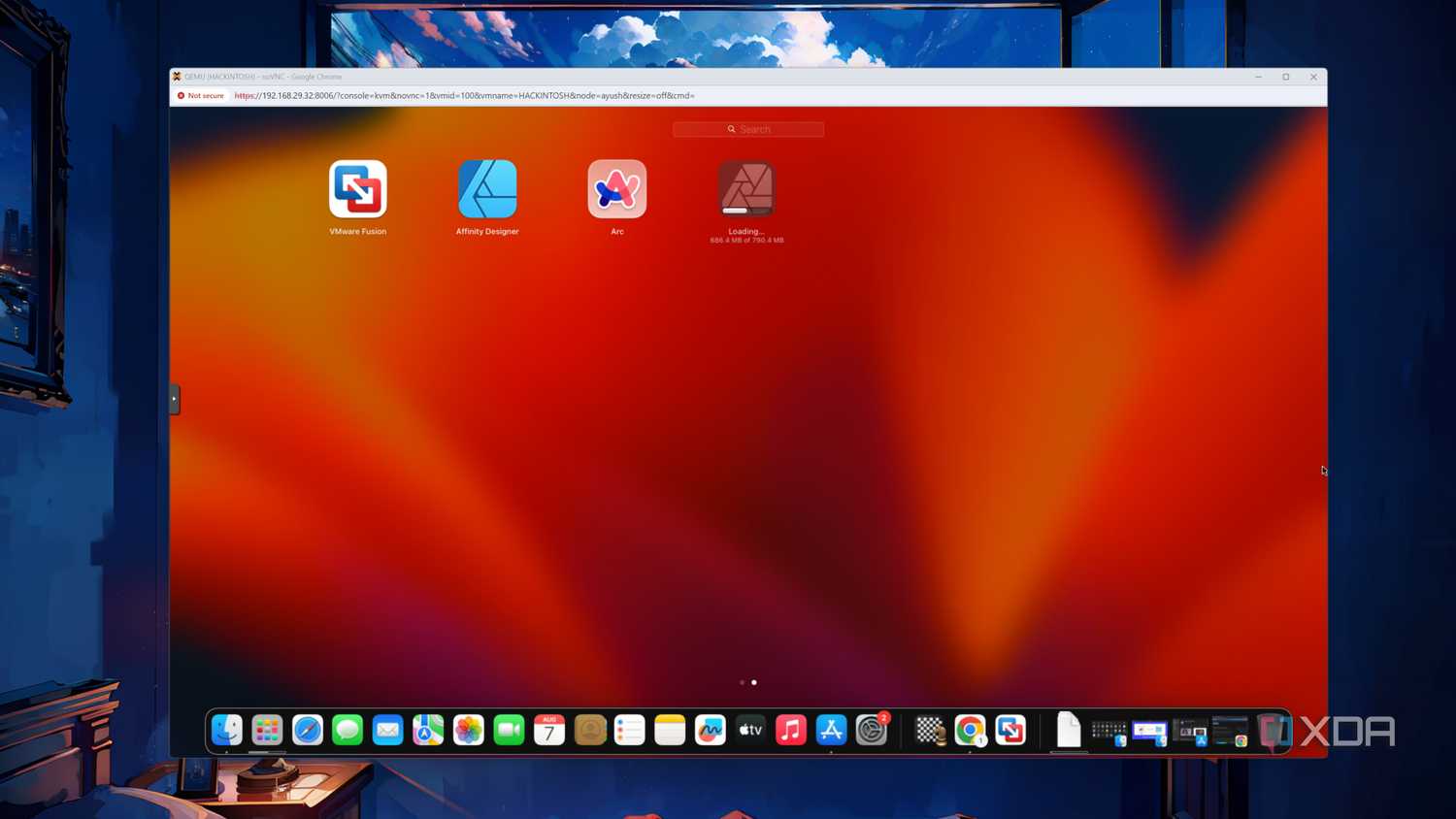Image resolution: width=1456 pixels, height=819 pixels.
Task: Open Maps from the Dock
Action: click(x=428, y=730)
